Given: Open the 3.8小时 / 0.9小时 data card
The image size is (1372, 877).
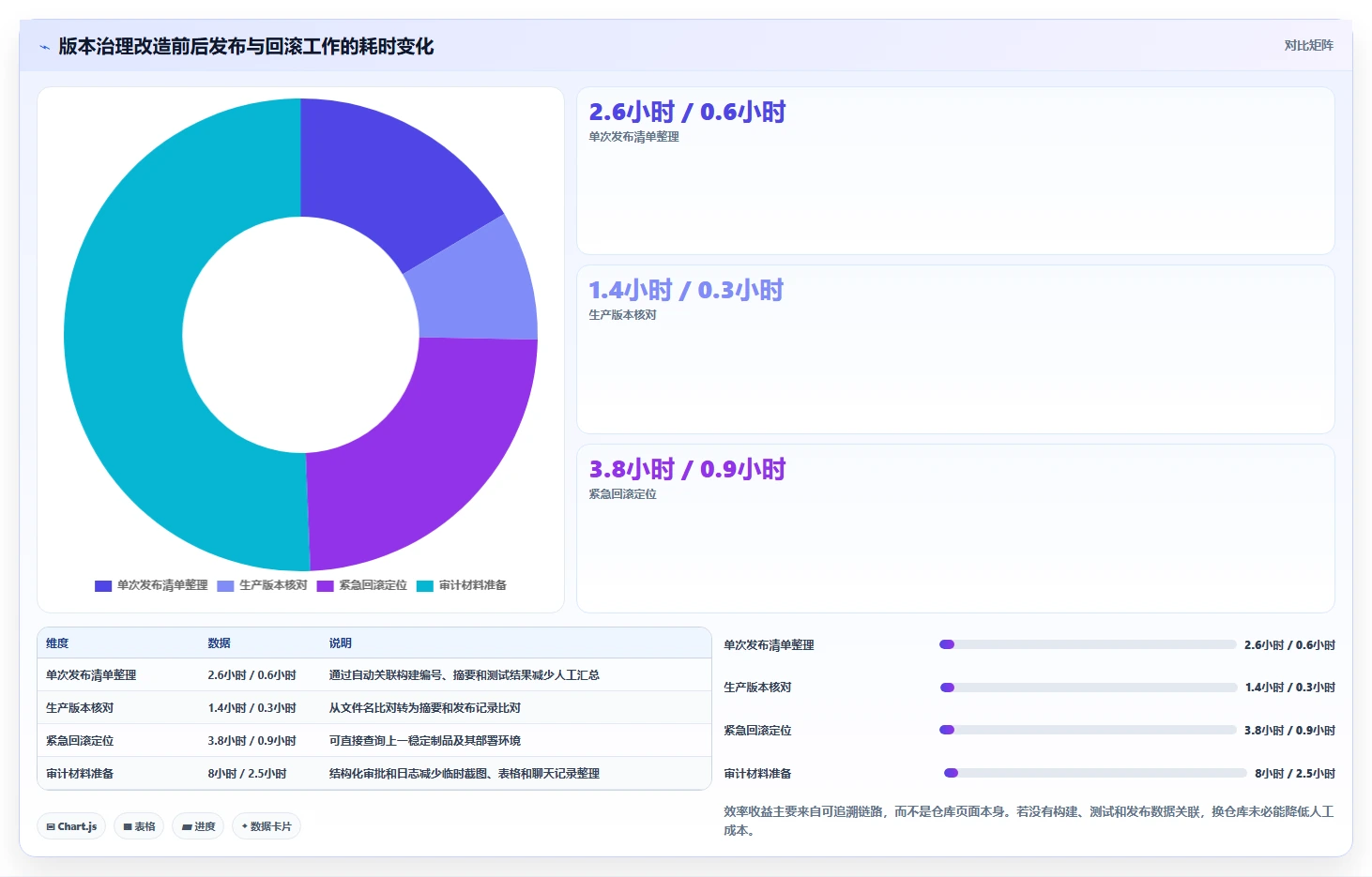Looking at the screenshot, I should pyautogui.click(x=955, y=528).
